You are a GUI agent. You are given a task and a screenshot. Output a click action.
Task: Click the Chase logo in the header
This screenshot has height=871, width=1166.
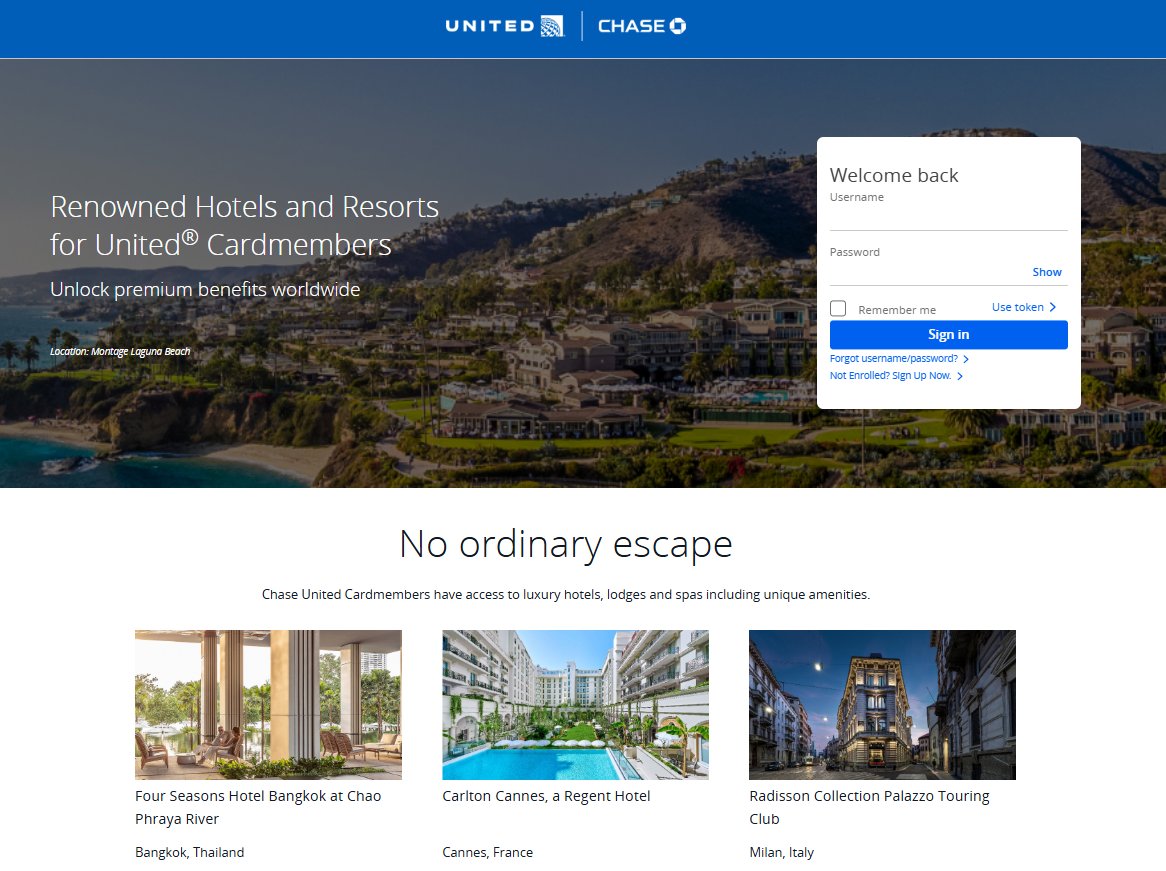(642, 26)
